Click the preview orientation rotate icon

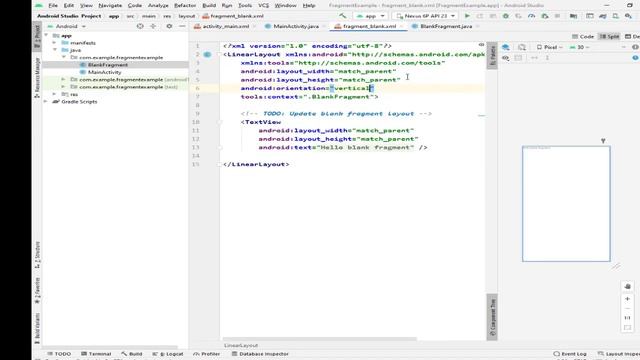pos(522,47)
